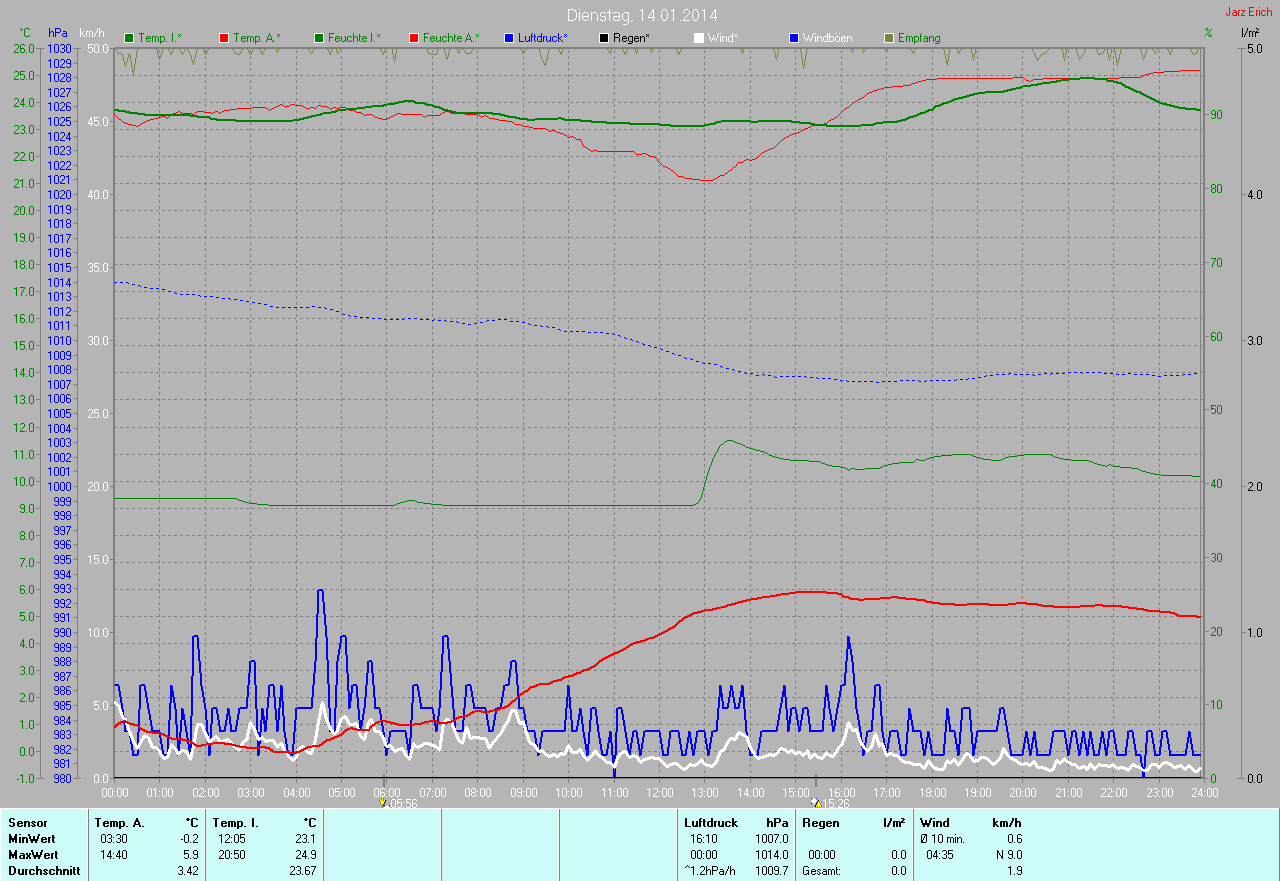Toggle the Feuchte A.* legend text label
Screen dimensions: 1280x881
tap(451, 38)
